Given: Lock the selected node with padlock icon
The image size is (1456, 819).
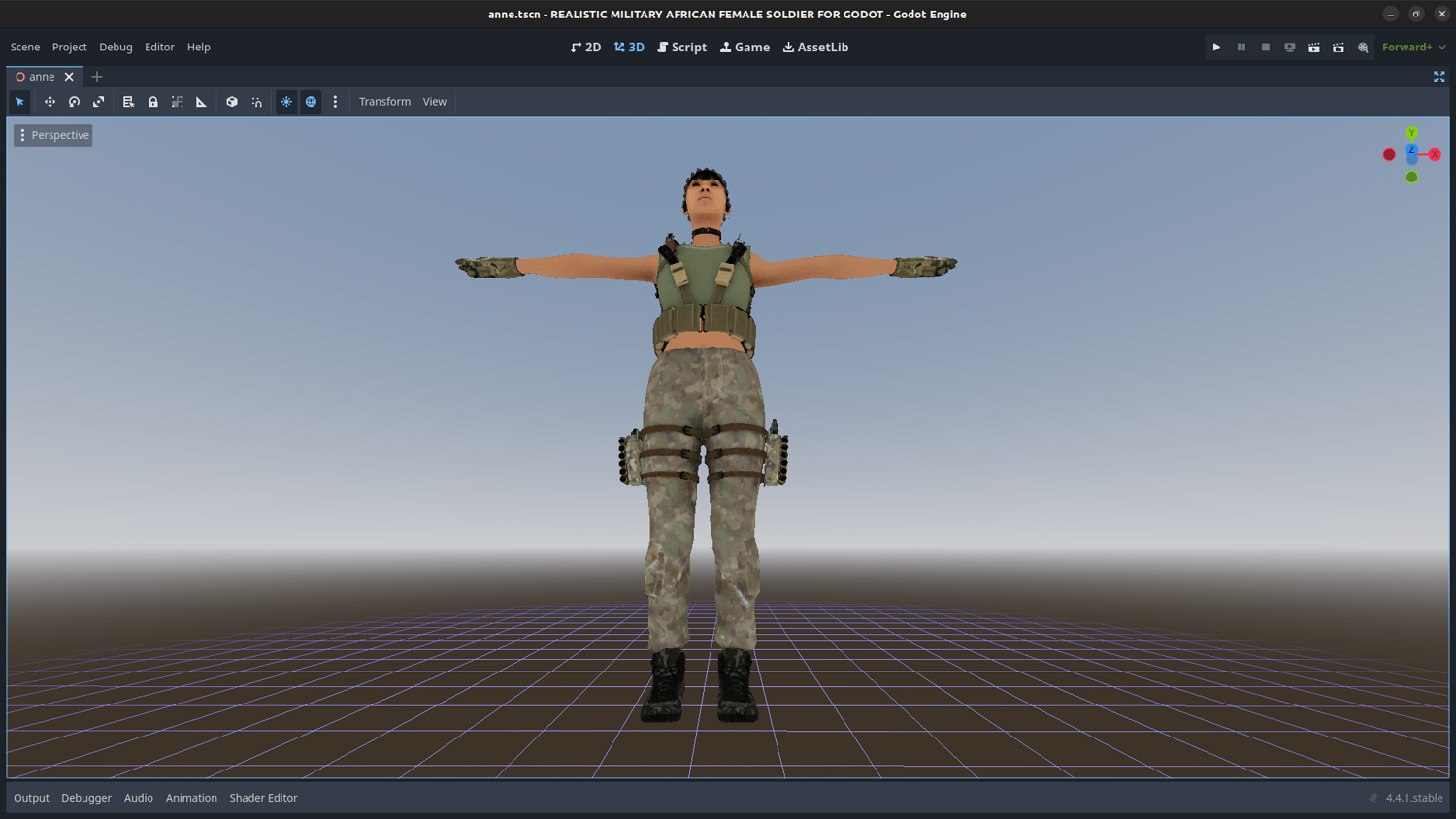Looking at the screenshot, I should click(152, 102).
